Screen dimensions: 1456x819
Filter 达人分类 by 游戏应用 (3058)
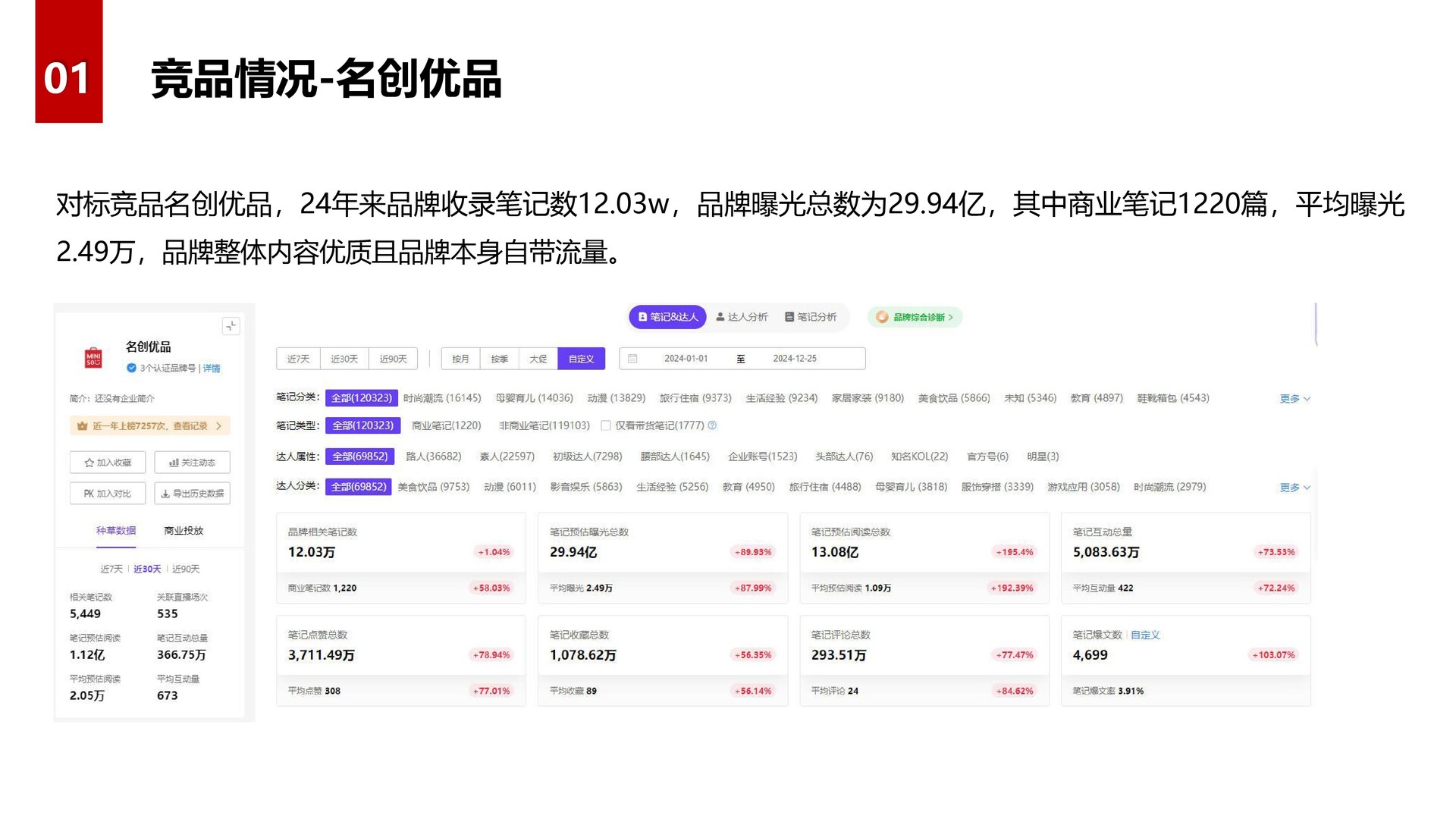pyautogui.click(x=1084, y=487)
